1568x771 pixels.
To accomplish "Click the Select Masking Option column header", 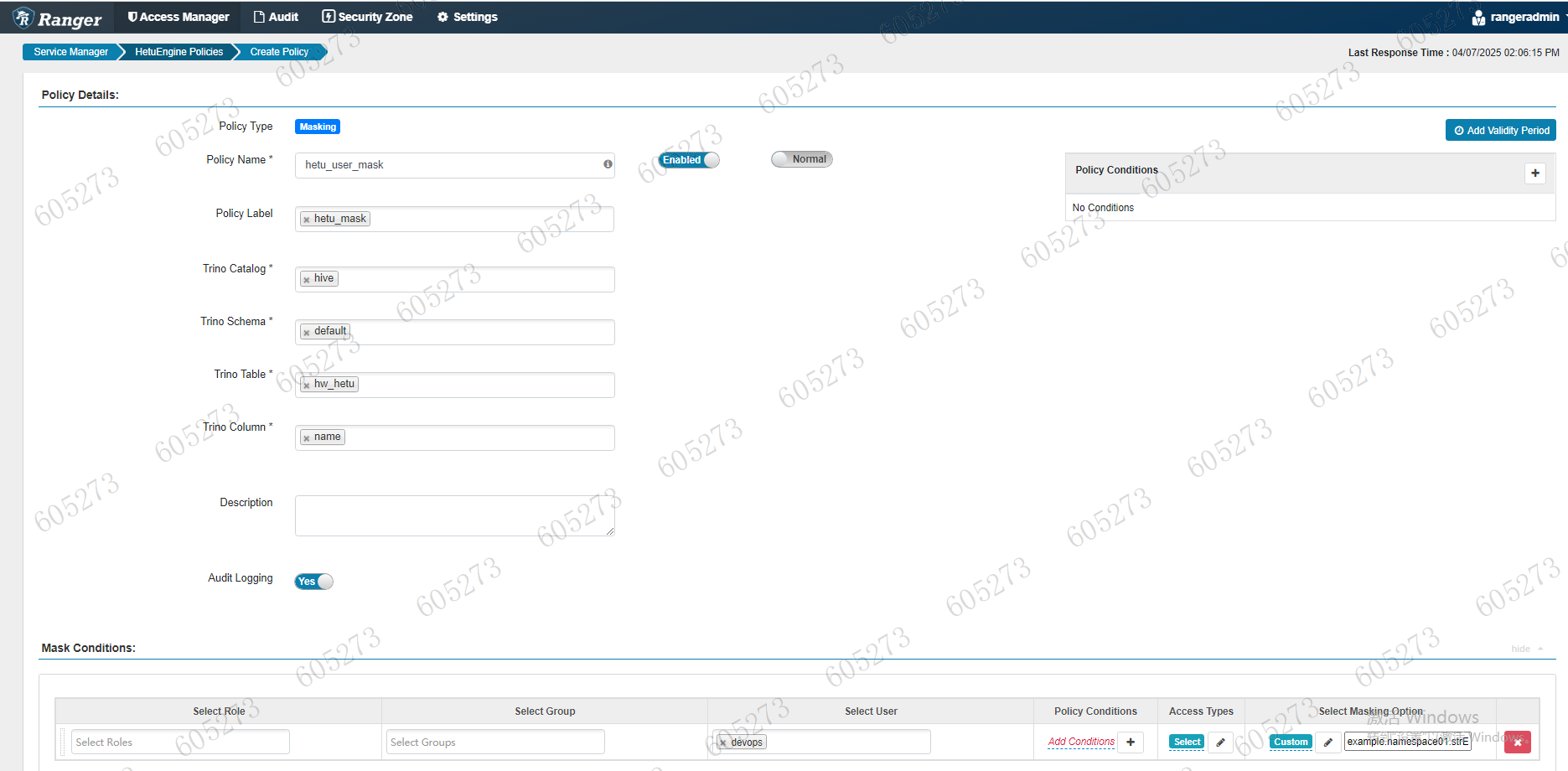I will [1371, 711].
